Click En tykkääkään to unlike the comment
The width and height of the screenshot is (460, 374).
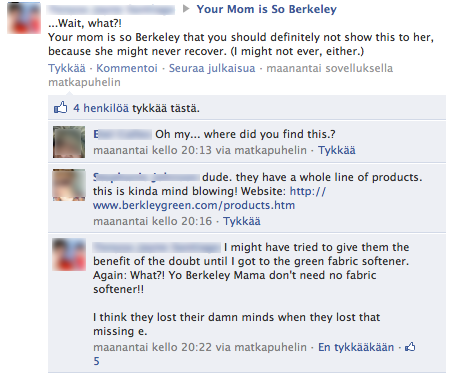[356, 347]
